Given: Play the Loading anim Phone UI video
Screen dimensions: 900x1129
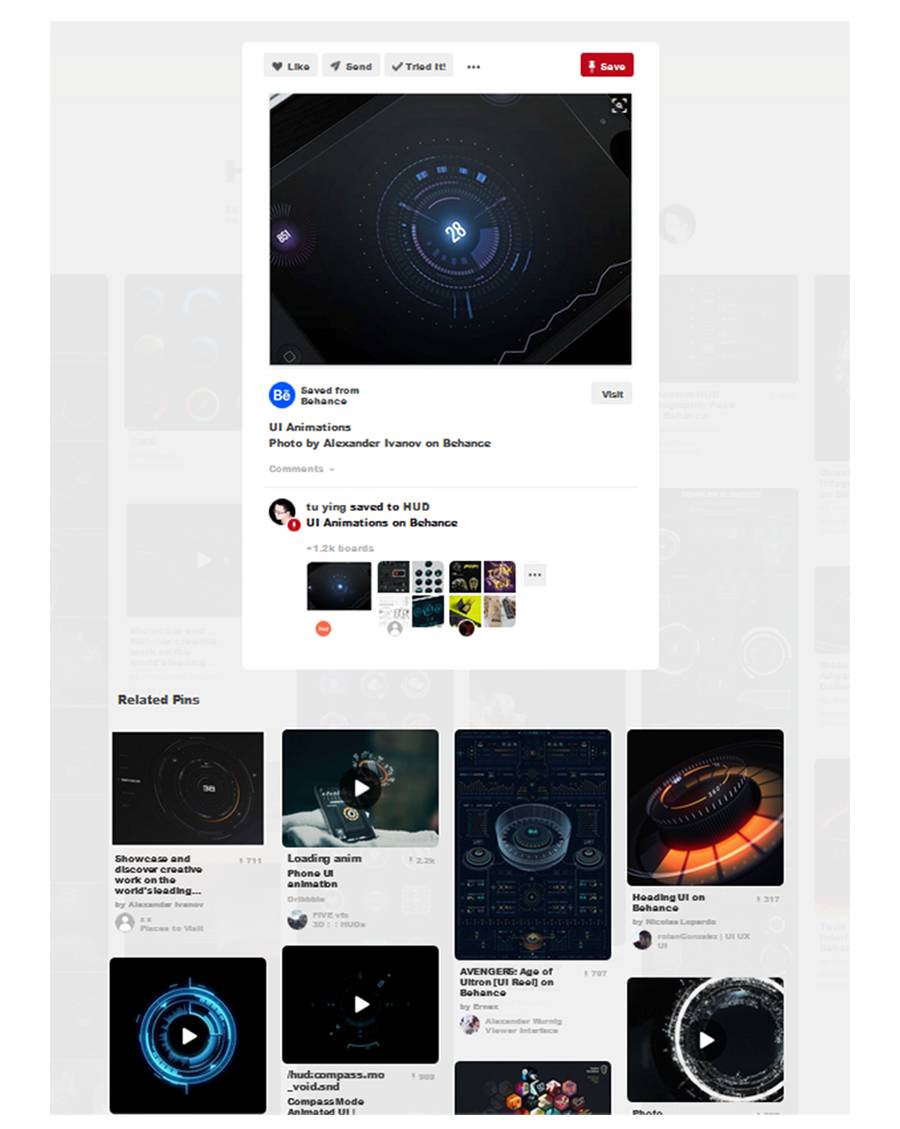Looking at the screenshot, I should [x=361, y=788].
